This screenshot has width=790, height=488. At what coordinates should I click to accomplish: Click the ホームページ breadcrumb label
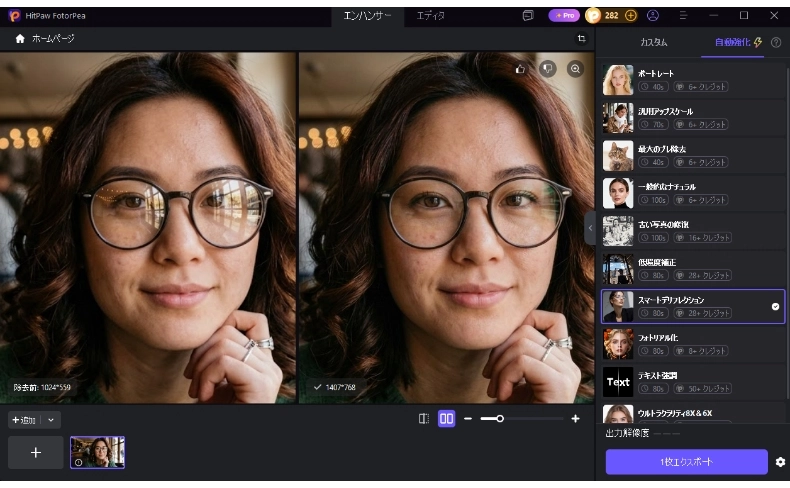pyautogui.click(x=53, y=39)
